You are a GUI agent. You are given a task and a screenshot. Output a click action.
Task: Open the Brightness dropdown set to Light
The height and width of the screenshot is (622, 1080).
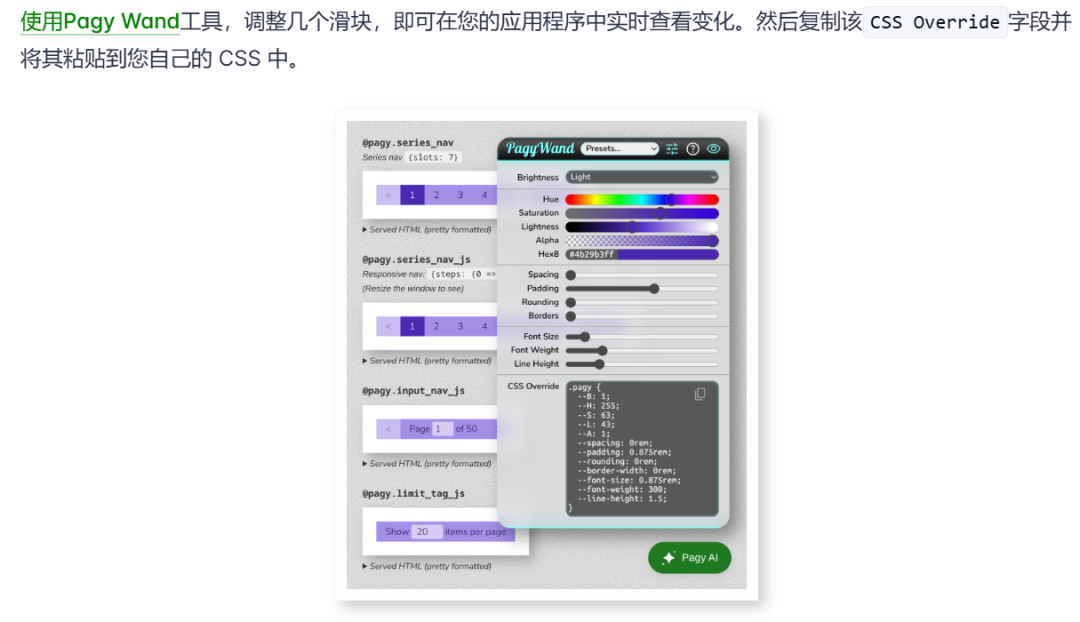click(x=642, y=177)
